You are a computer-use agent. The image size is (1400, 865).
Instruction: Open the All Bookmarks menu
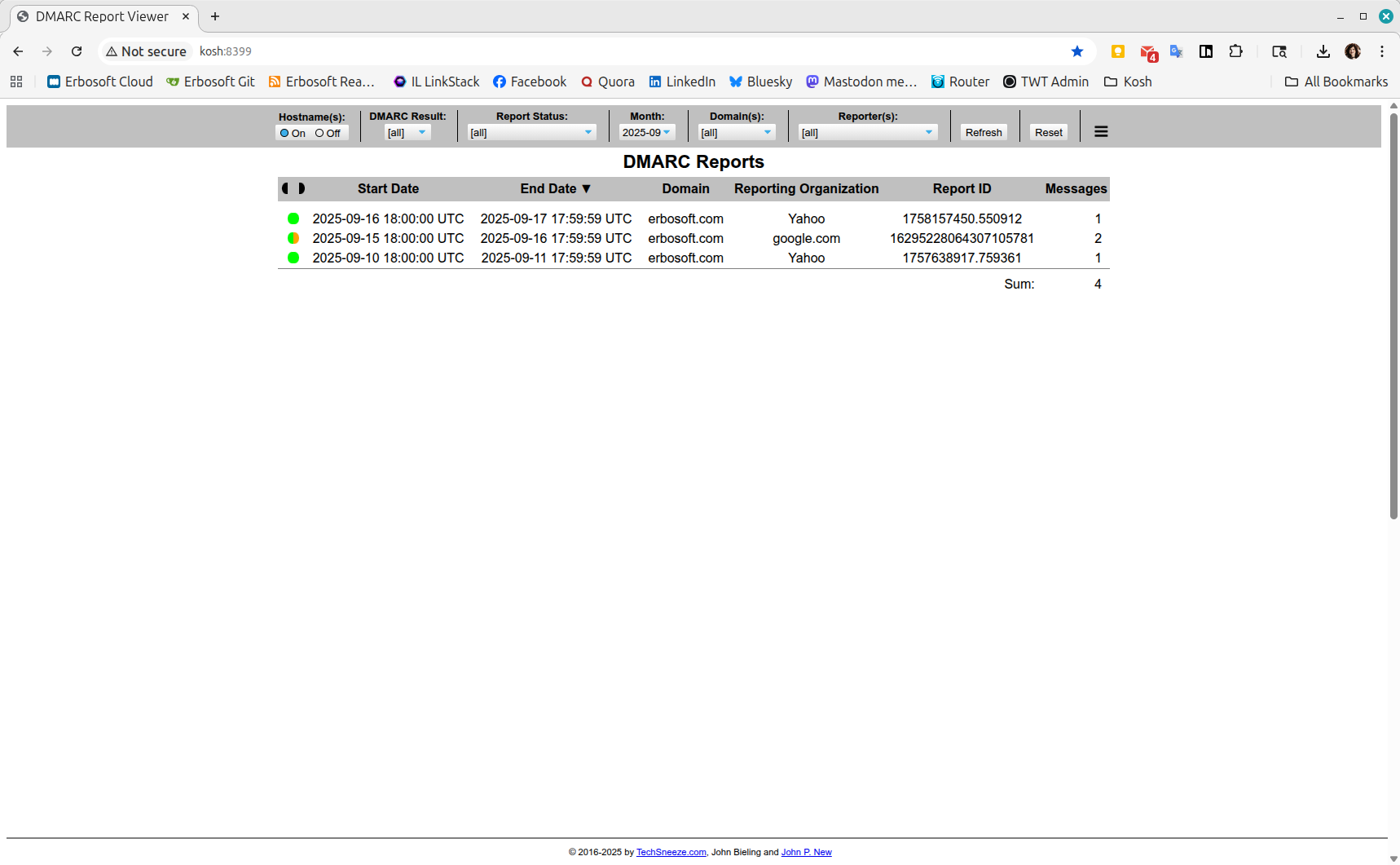pyautogui.click(x=1335, y=82)
